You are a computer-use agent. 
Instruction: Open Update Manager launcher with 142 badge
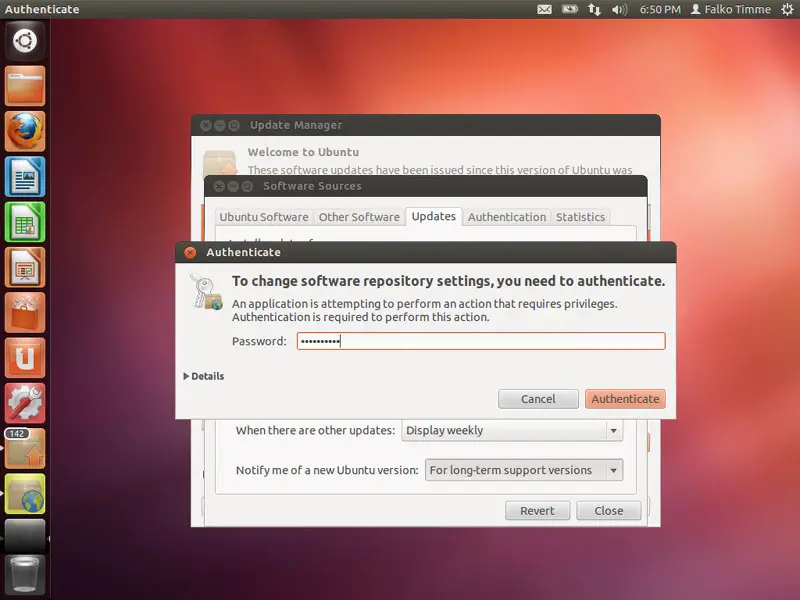24,448
